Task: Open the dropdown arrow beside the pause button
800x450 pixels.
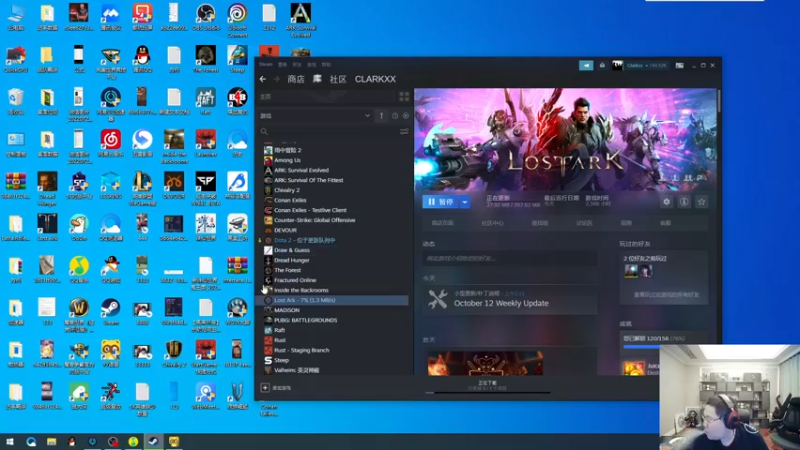Action: 464,202
